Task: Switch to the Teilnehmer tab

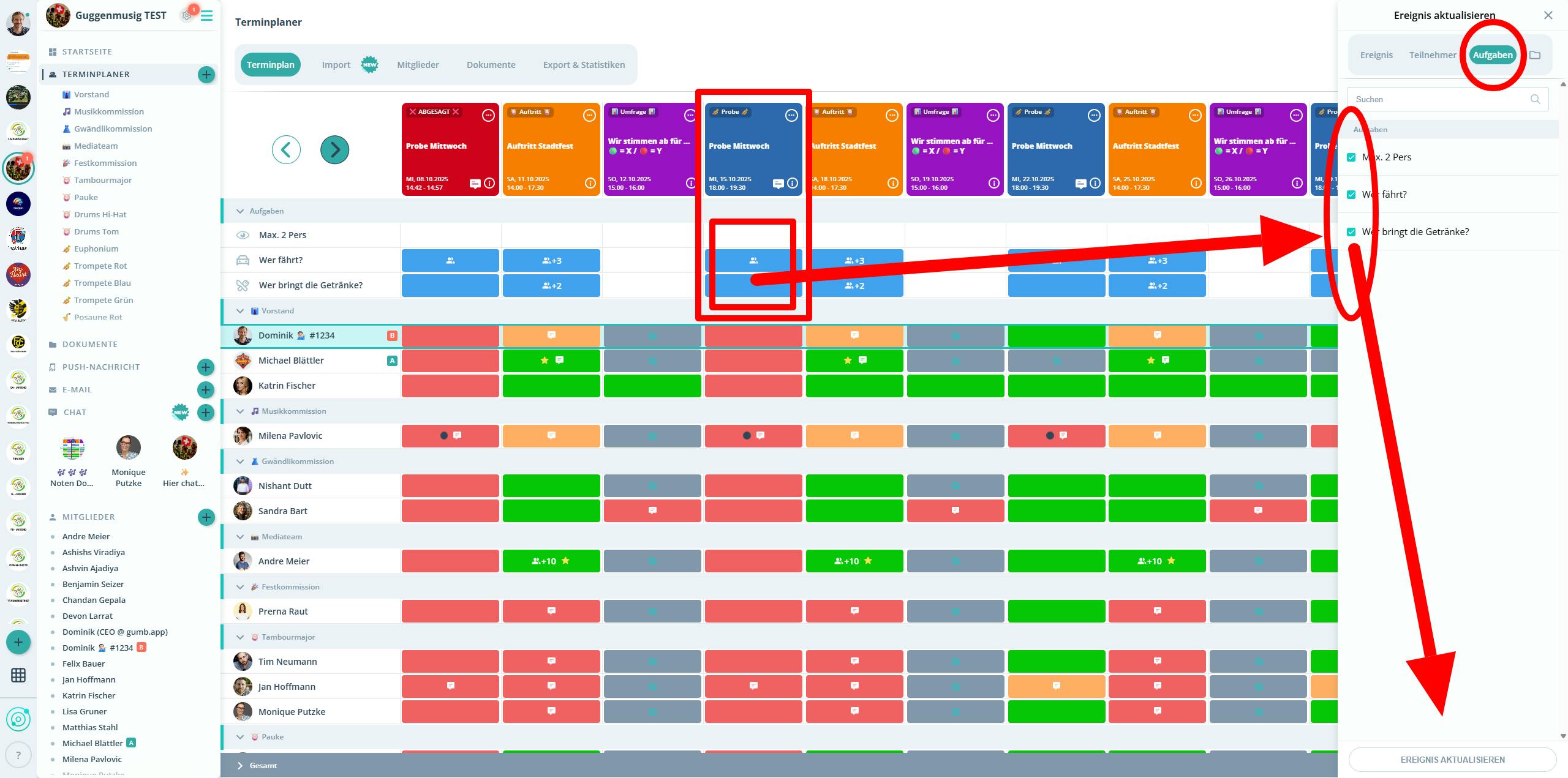Action: pos(1432,55)
